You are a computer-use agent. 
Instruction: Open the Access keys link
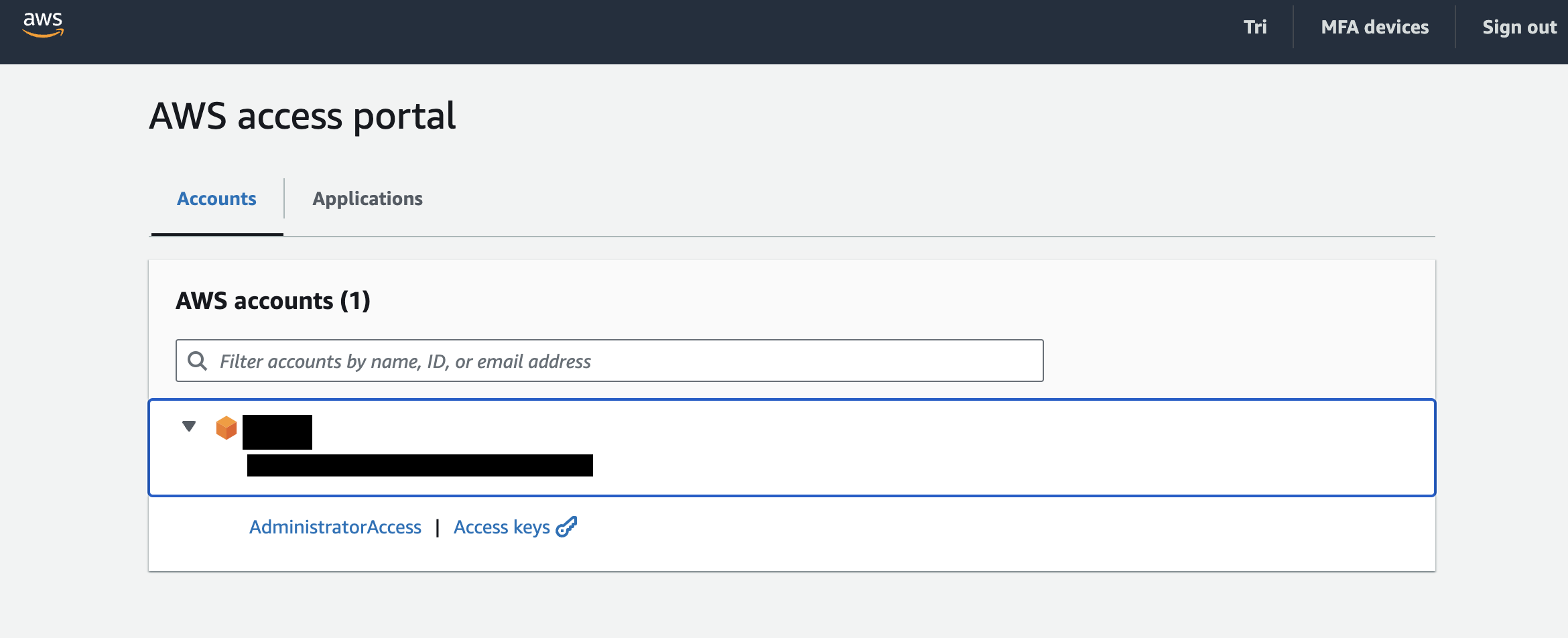[501, 527]
